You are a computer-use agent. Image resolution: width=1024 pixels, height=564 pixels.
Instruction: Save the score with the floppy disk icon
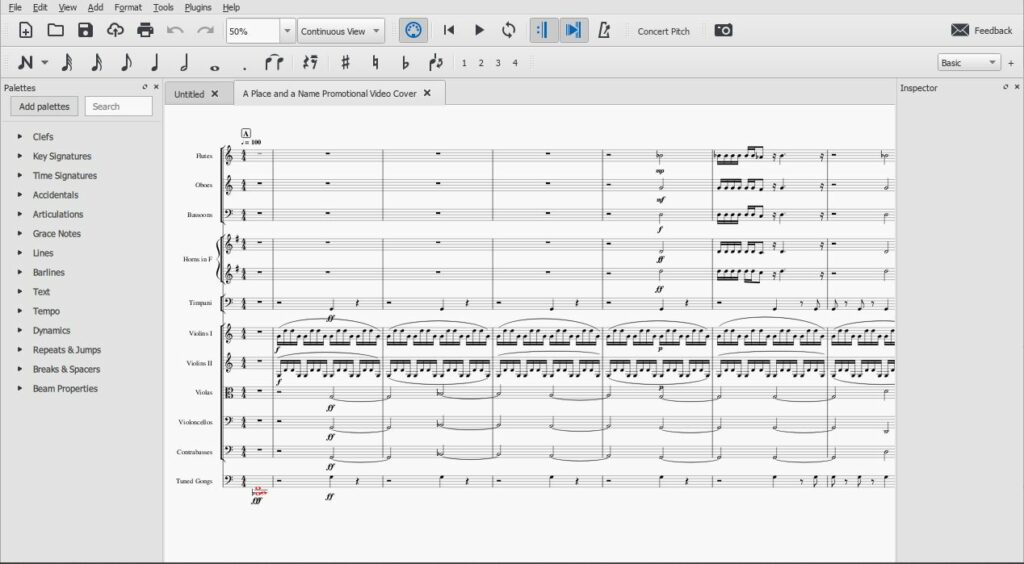(86, 31)
